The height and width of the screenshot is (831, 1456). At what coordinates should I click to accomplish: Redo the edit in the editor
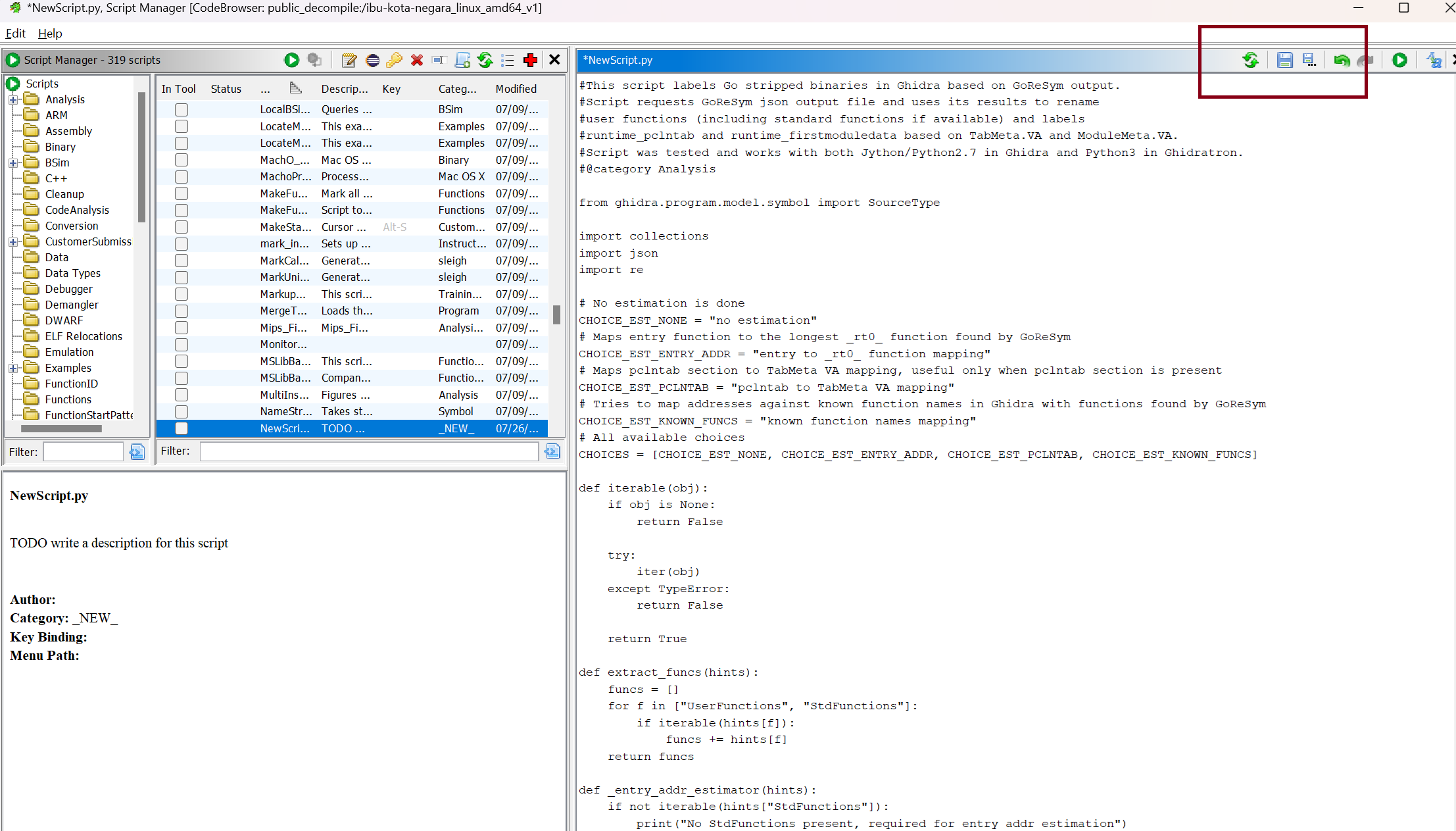(x=1365, y=60)
